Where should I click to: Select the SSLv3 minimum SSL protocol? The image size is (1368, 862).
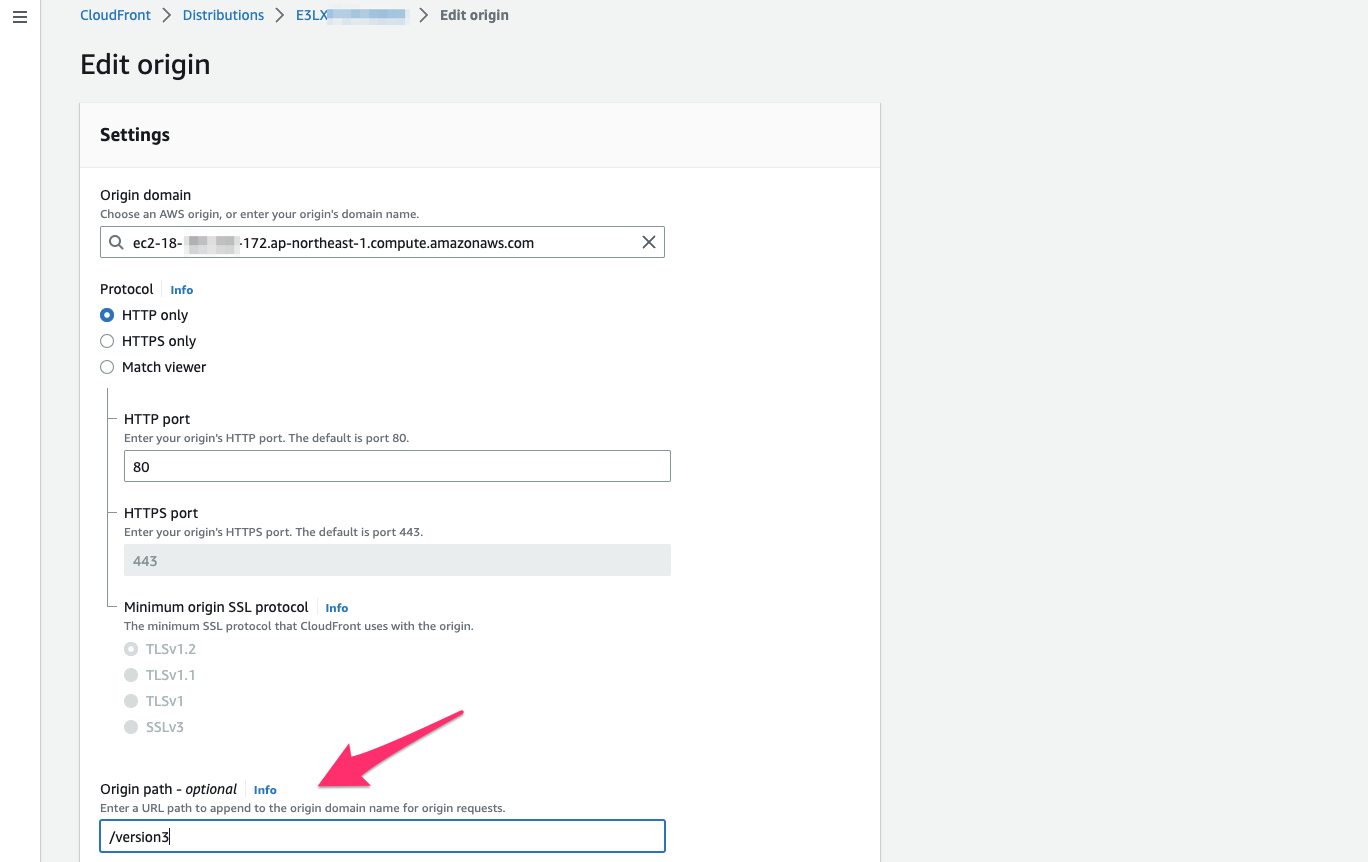(x=130, y=727)
